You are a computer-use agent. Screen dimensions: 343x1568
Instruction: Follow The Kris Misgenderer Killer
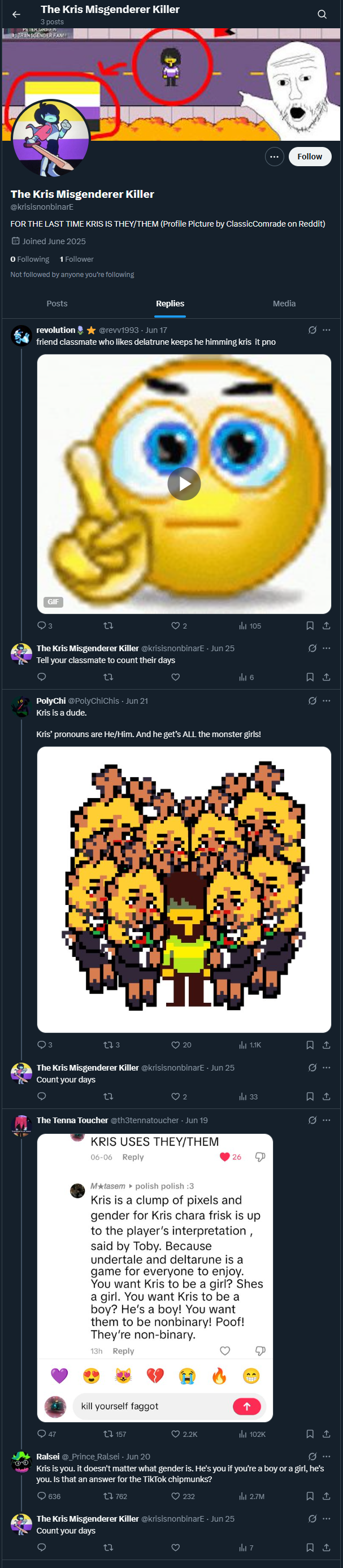pyautogui.click(x=310, y=157)
